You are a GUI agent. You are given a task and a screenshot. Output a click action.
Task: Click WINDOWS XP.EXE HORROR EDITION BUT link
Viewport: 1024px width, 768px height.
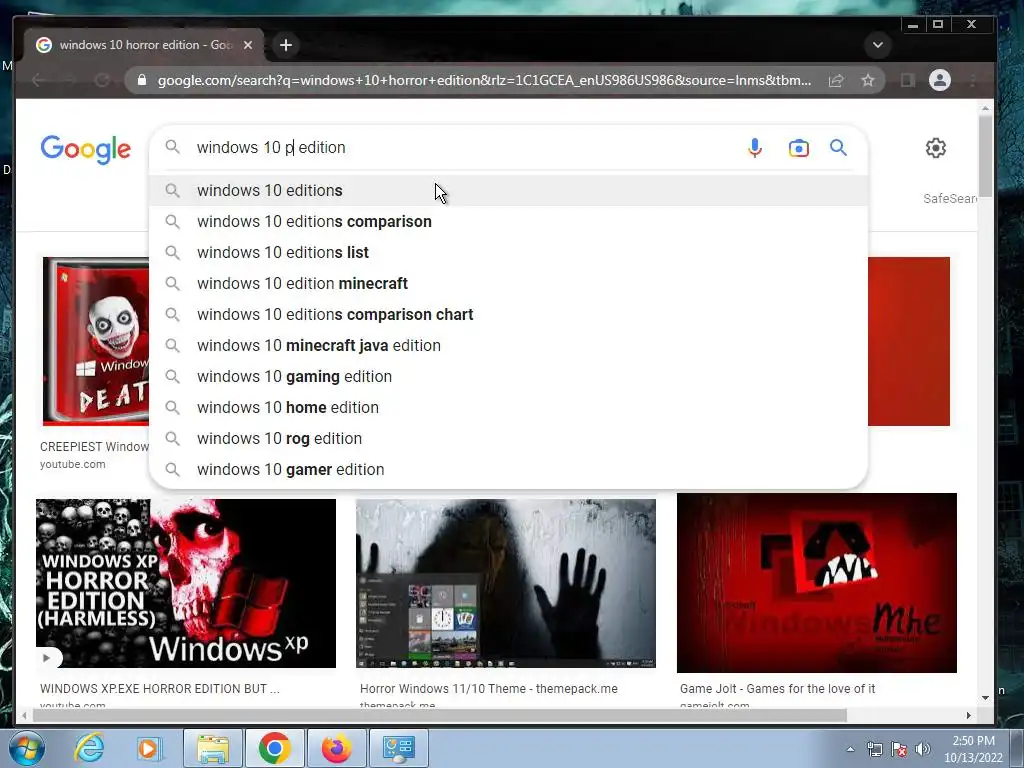point(159,688)
